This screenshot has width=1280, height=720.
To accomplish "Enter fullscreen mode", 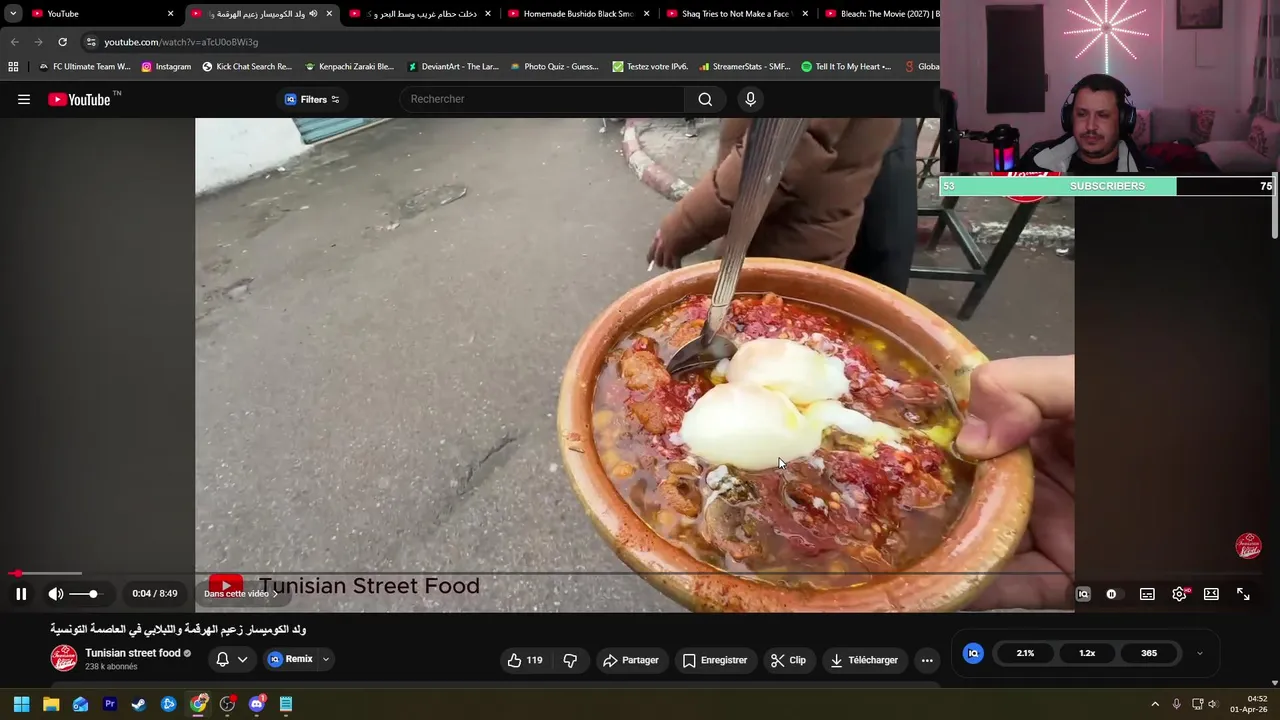I will [x=1243, y=594].
